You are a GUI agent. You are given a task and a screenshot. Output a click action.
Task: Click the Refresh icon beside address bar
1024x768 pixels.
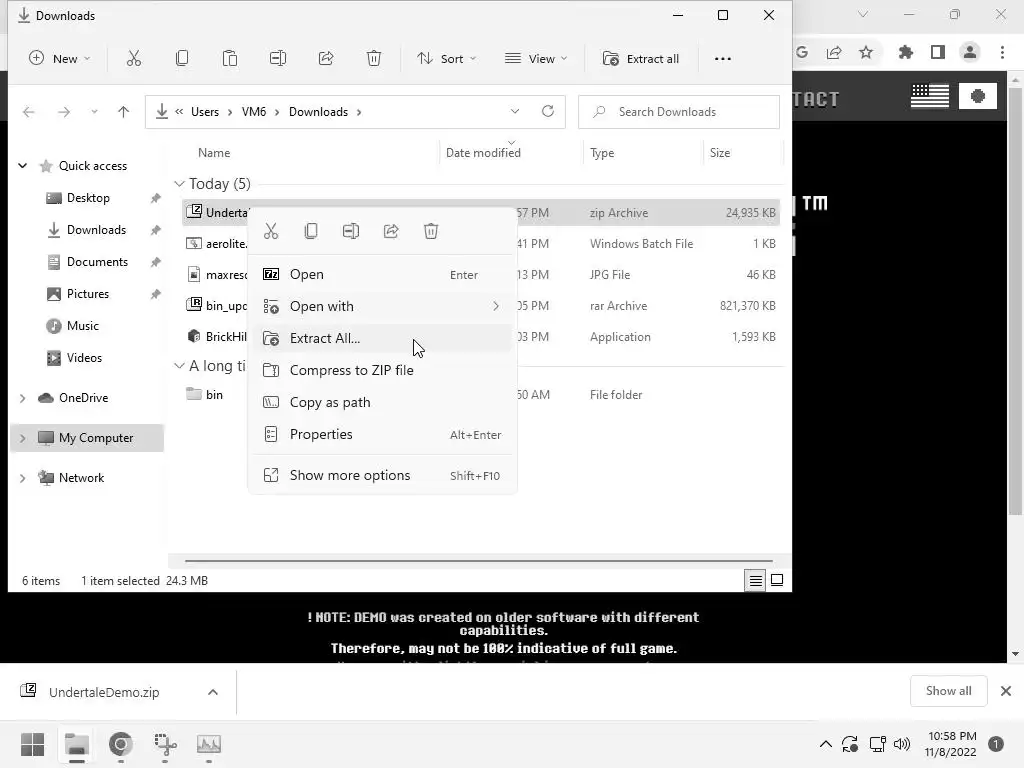point(548,112)
